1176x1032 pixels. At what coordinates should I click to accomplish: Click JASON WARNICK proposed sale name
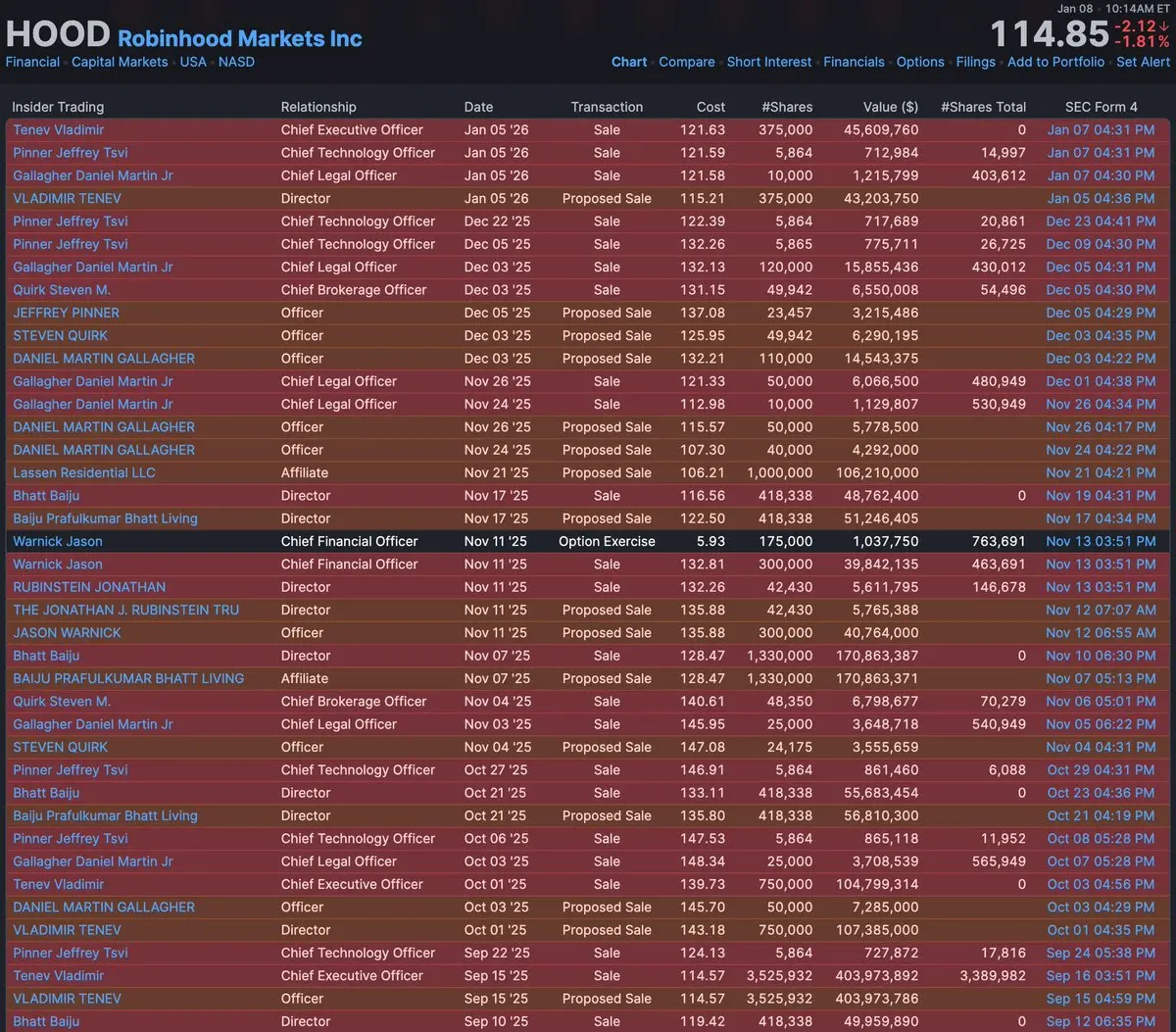coord(67,633)
